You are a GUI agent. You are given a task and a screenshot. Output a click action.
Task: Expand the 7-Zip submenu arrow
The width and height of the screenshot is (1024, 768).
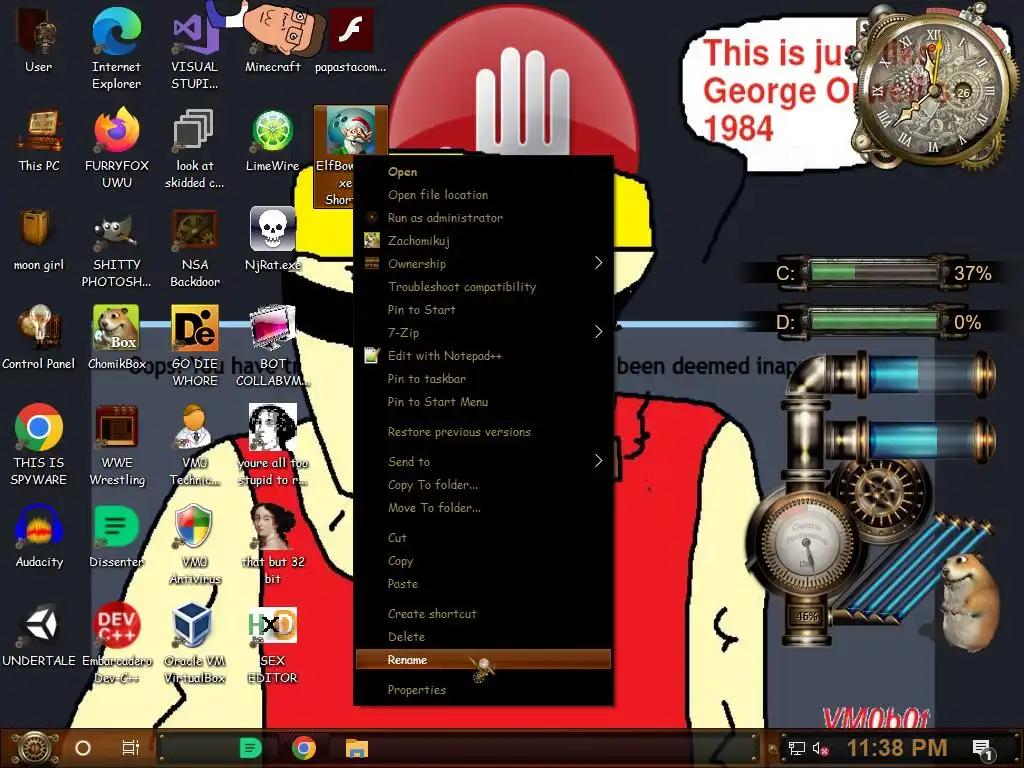(598, 332)
